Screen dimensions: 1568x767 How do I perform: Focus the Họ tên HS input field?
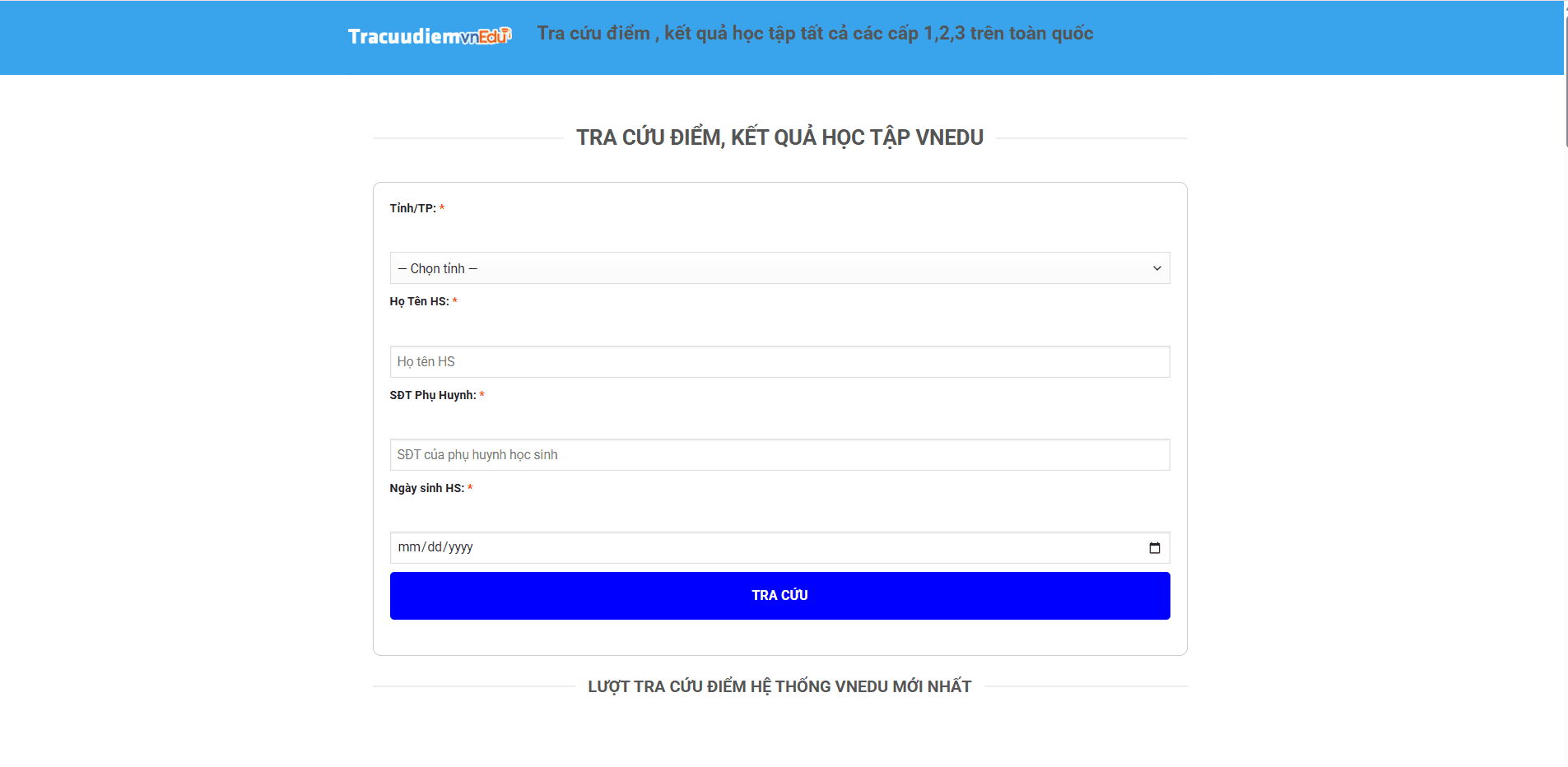point(779,362)
